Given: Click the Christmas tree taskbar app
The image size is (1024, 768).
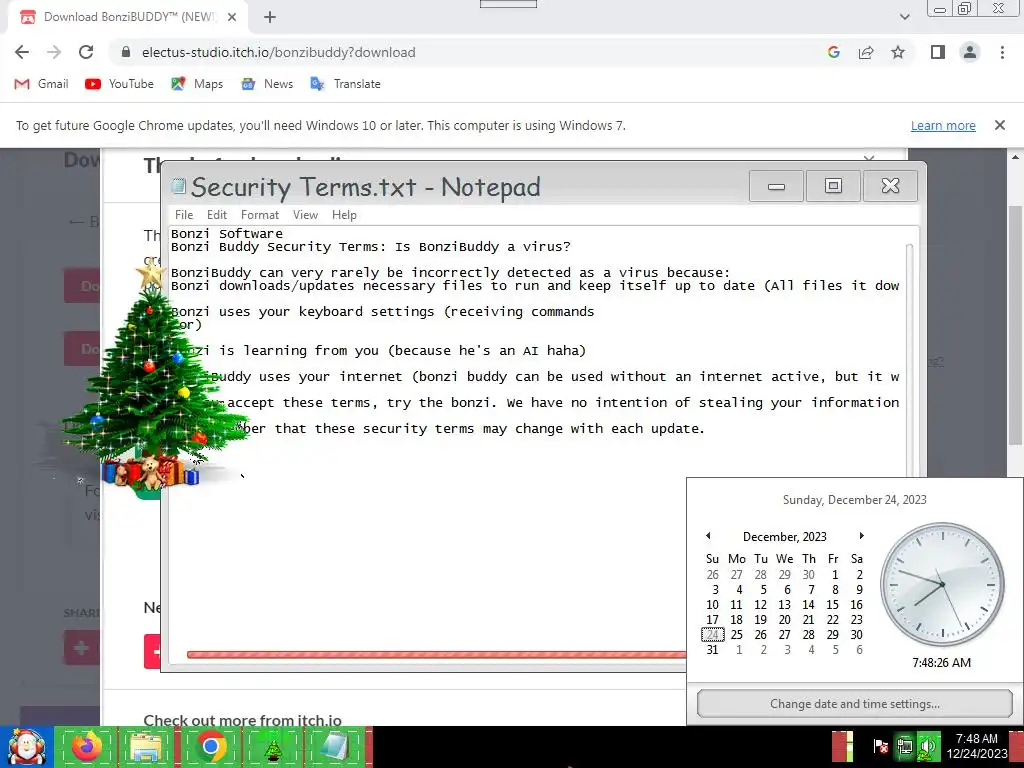Looking at the screenshot, I should click(x=273, y=746).
